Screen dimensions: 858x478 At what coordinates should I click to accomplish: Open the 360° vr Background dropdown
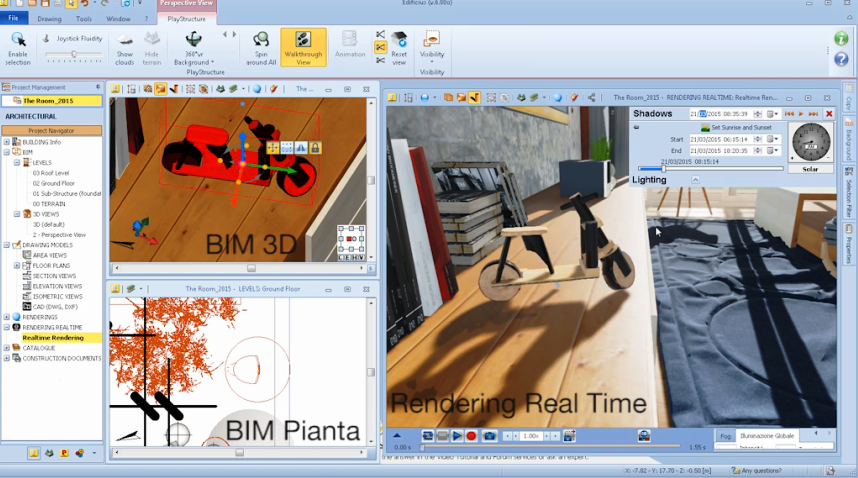(194, 48)
